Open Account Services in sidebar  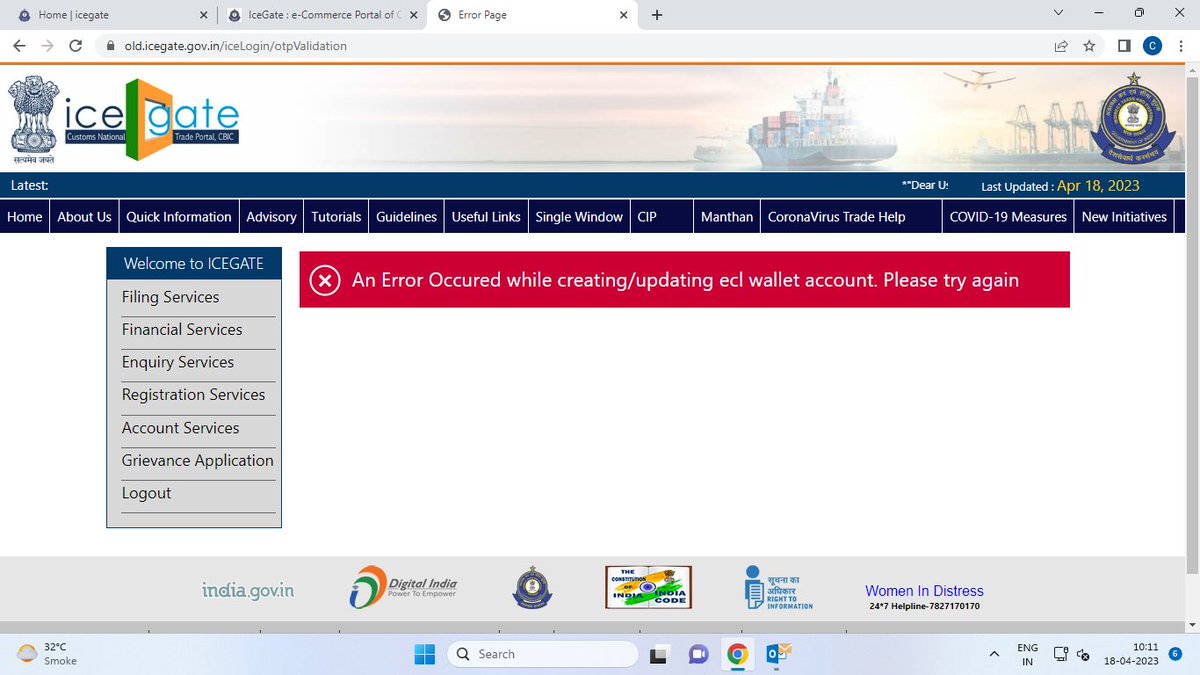point(180,428)
